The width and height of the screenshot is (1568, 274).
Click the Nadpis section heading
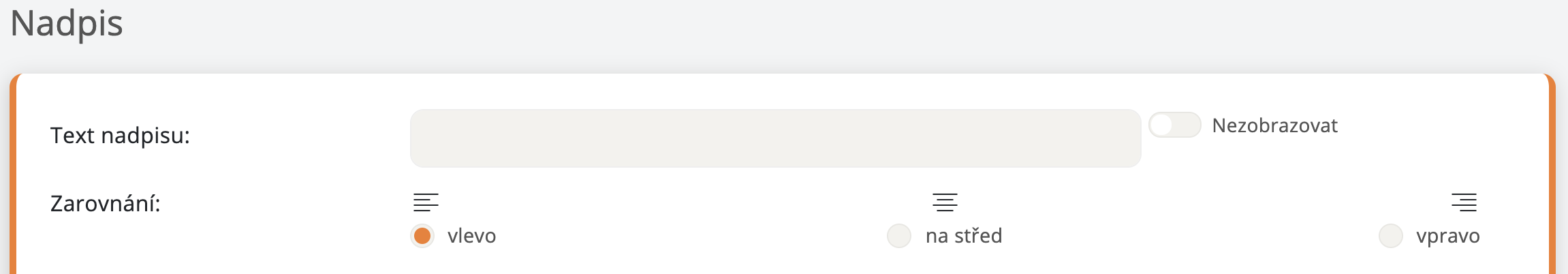click(x=67, y=24)
